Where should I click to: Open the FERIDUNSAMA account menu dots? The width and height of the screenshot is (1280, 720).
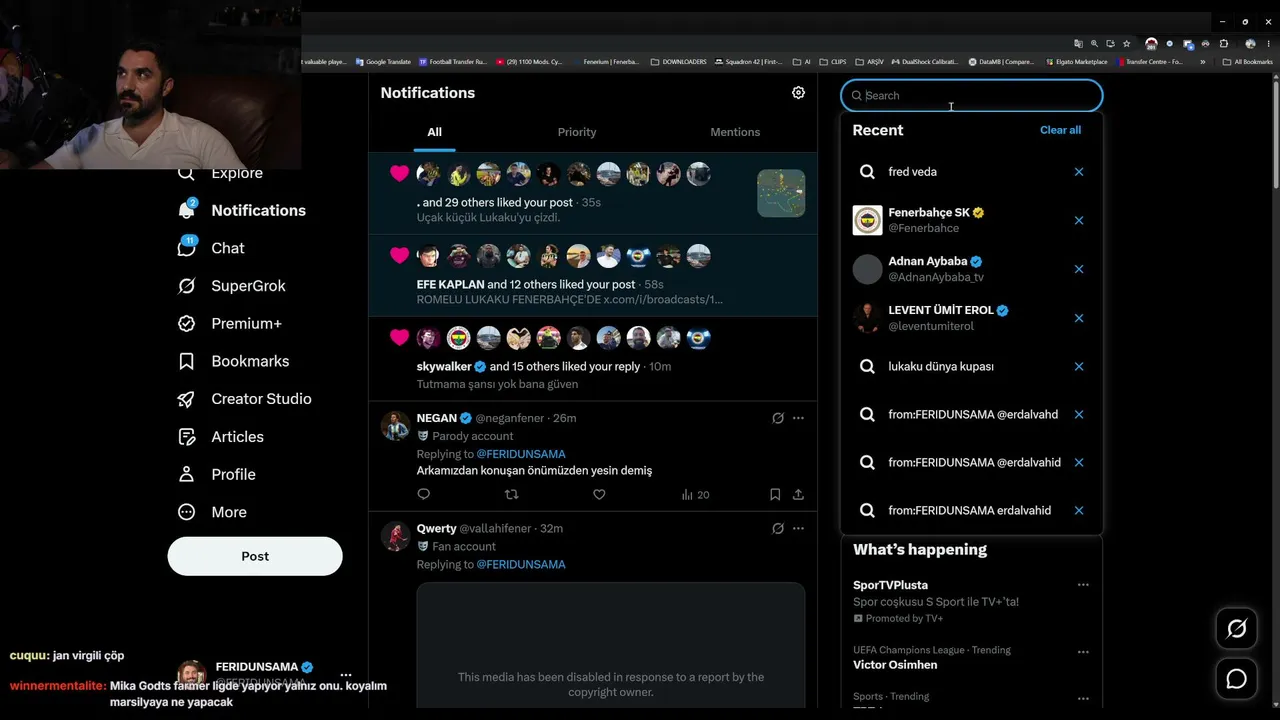(x=346, y=675)
